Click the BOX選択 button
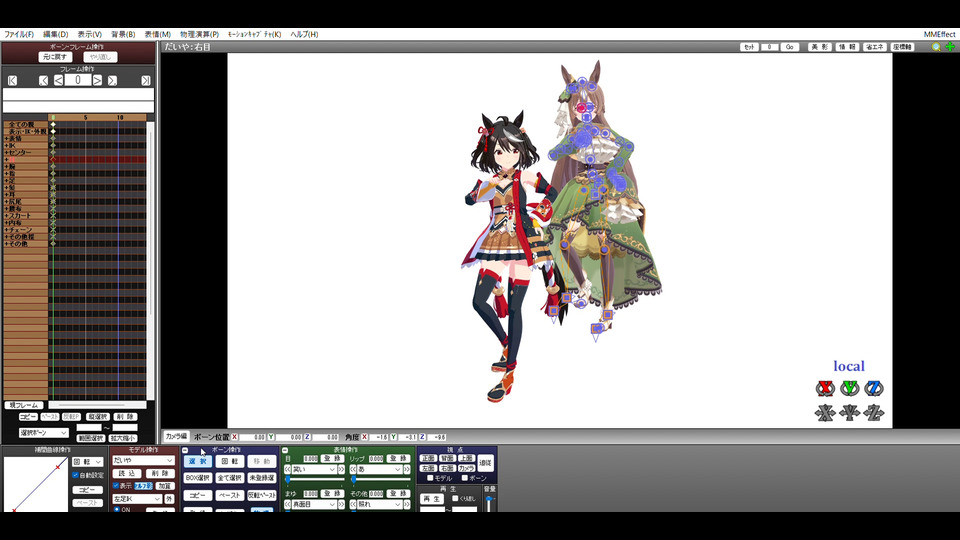This screenshot has width=960, height=540. [197, 478]
